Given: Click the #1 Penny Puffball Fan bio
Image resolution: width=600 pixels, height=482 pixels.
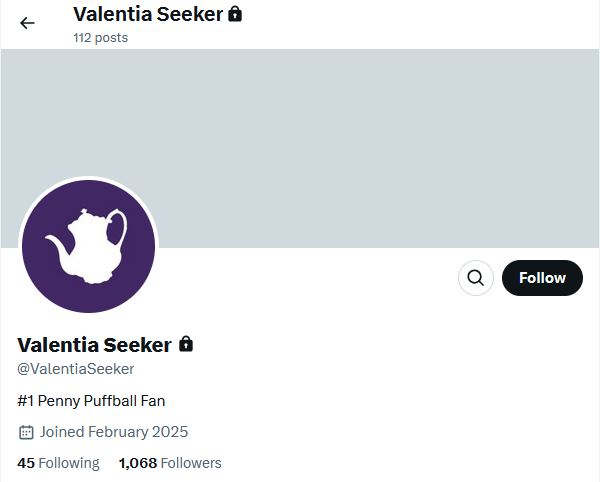Looking at the screenshot, I should pos(91,401).
